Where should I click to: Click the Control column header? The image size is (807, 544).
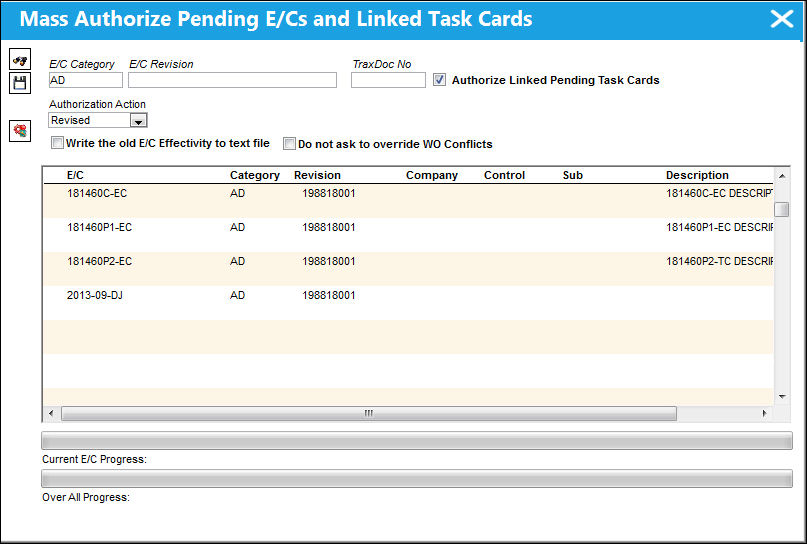[x=504, y=175]
